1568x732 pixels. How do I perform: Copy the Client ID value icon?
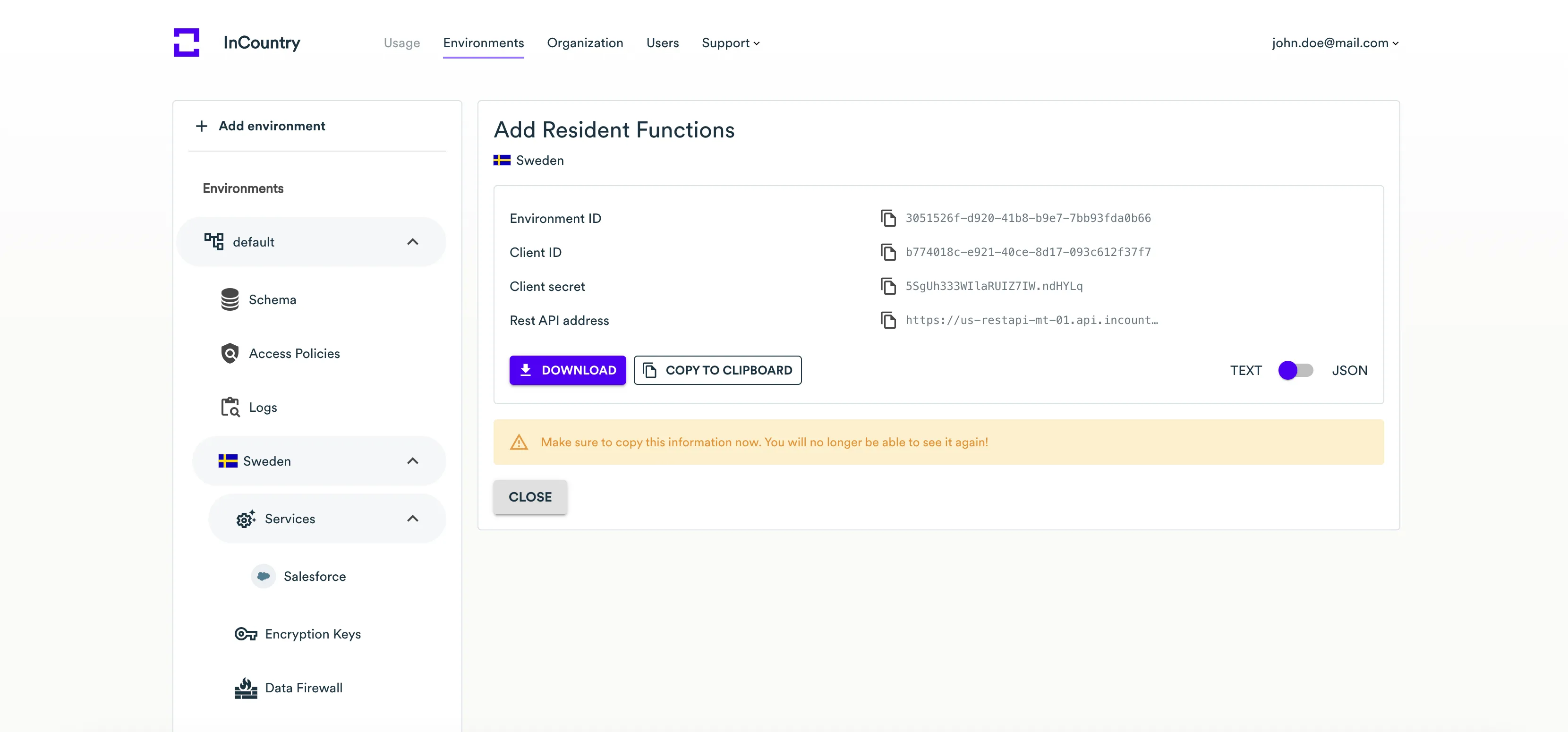888,252
